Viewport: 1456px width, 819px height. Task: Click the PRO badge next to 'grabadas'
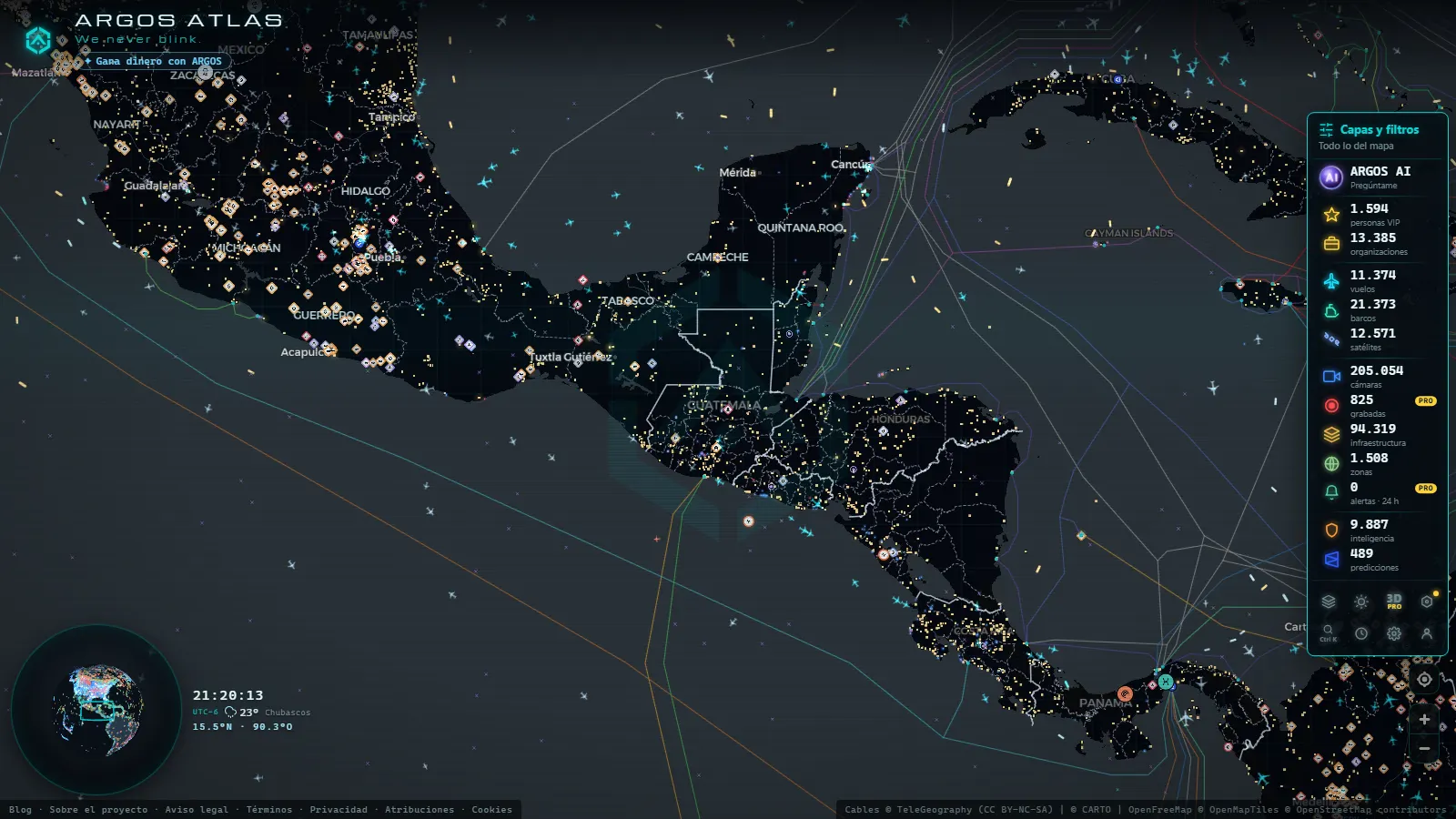1425,400
